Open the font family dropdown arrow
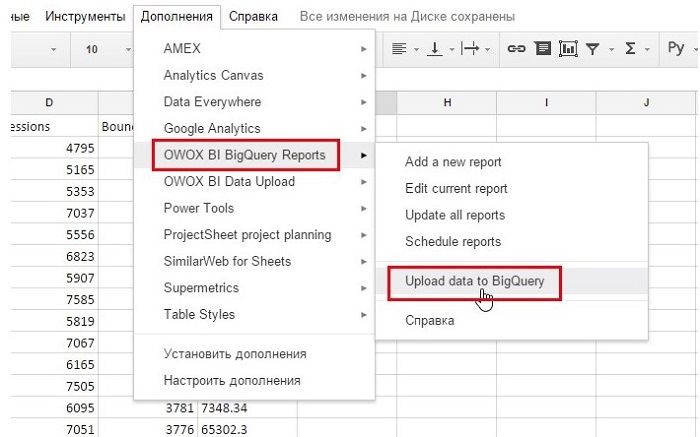Image resolution: width=700 pixels, height=437 pixels. click(54, 49)
